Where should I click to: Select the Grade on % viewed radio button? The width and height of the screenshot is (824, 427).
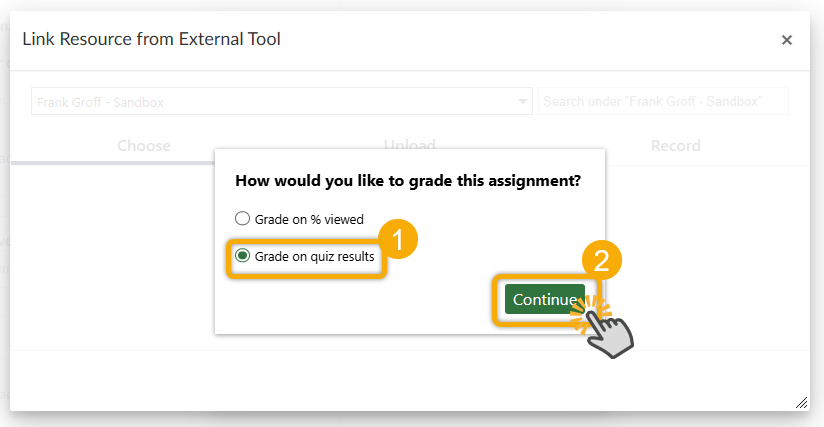tap(242, 218)
